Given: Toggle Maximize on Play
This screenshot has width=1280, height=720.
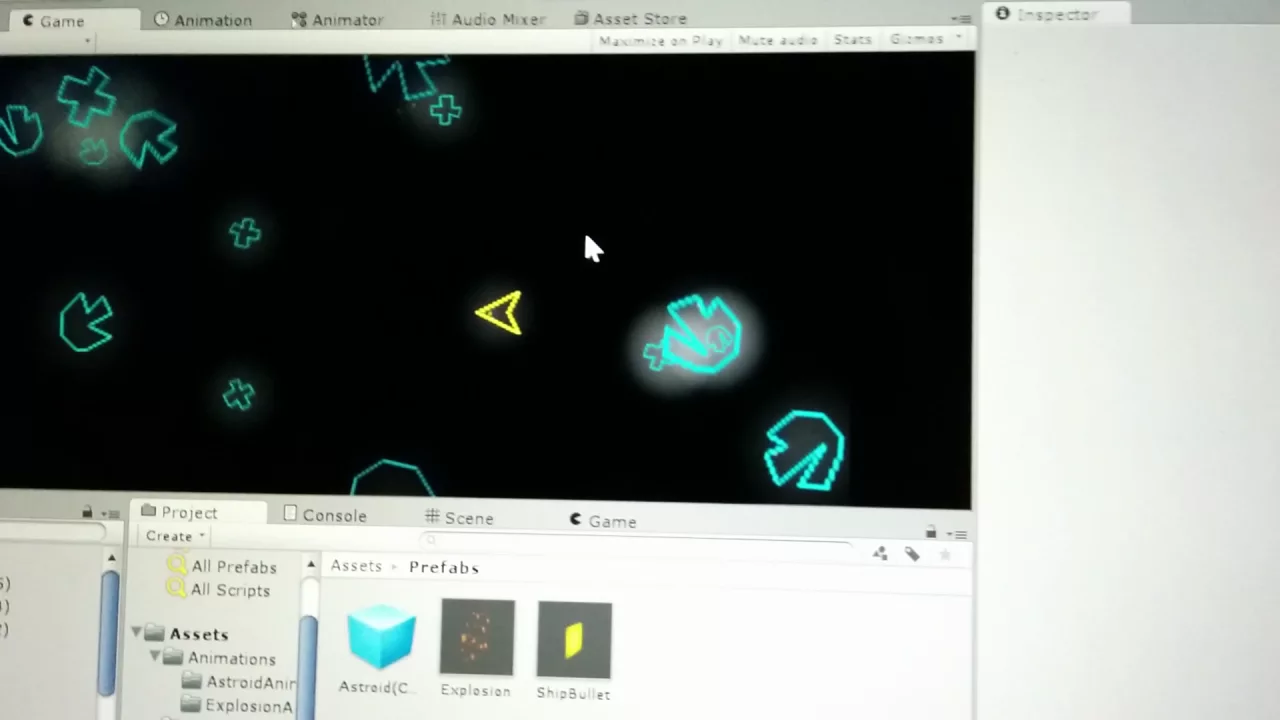Looking at the screenshot, I should point(660,40).
